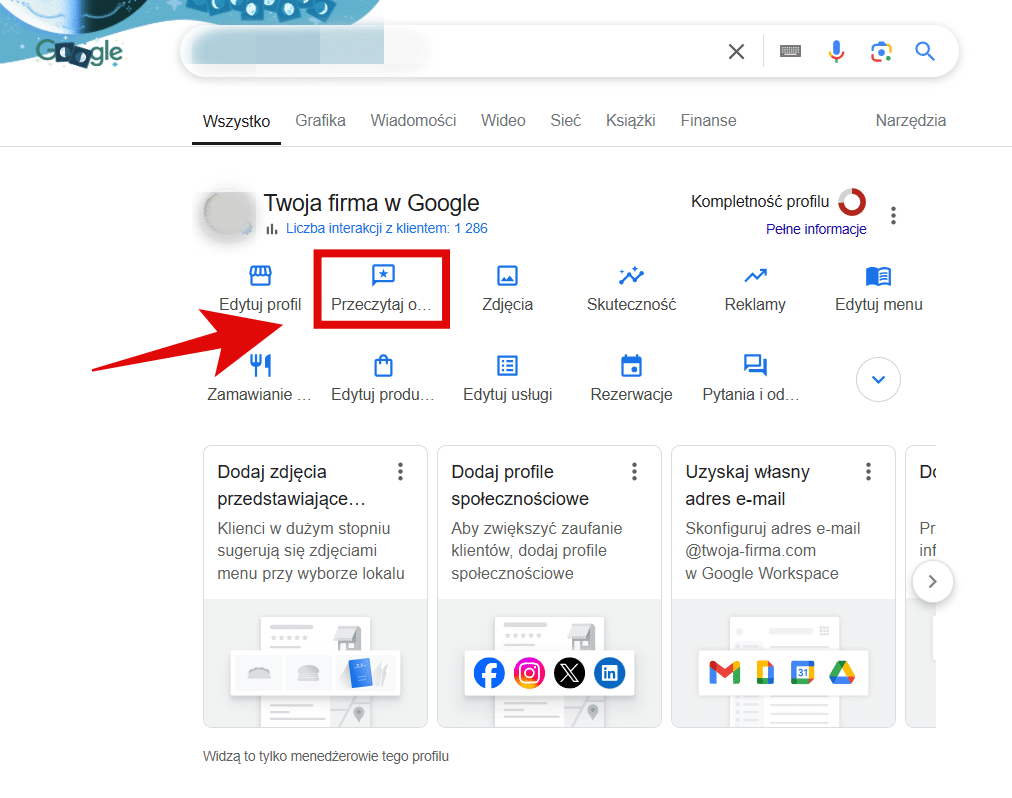Open the Edytuj menu book icon

[878, 276]
